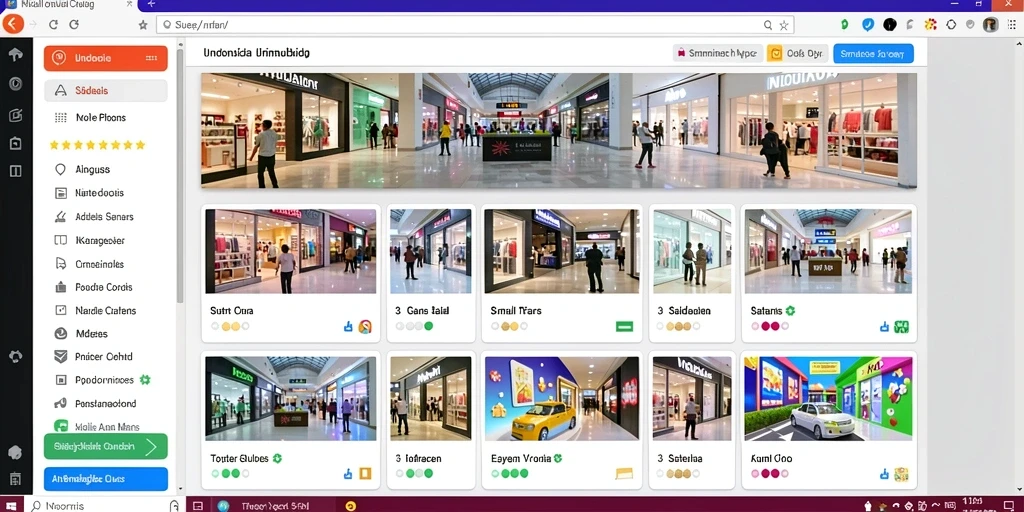Viewport: 1024px width, 512px height.
Task: Select the green rating dot on Gans Ialal card
Action: point(428,326)
